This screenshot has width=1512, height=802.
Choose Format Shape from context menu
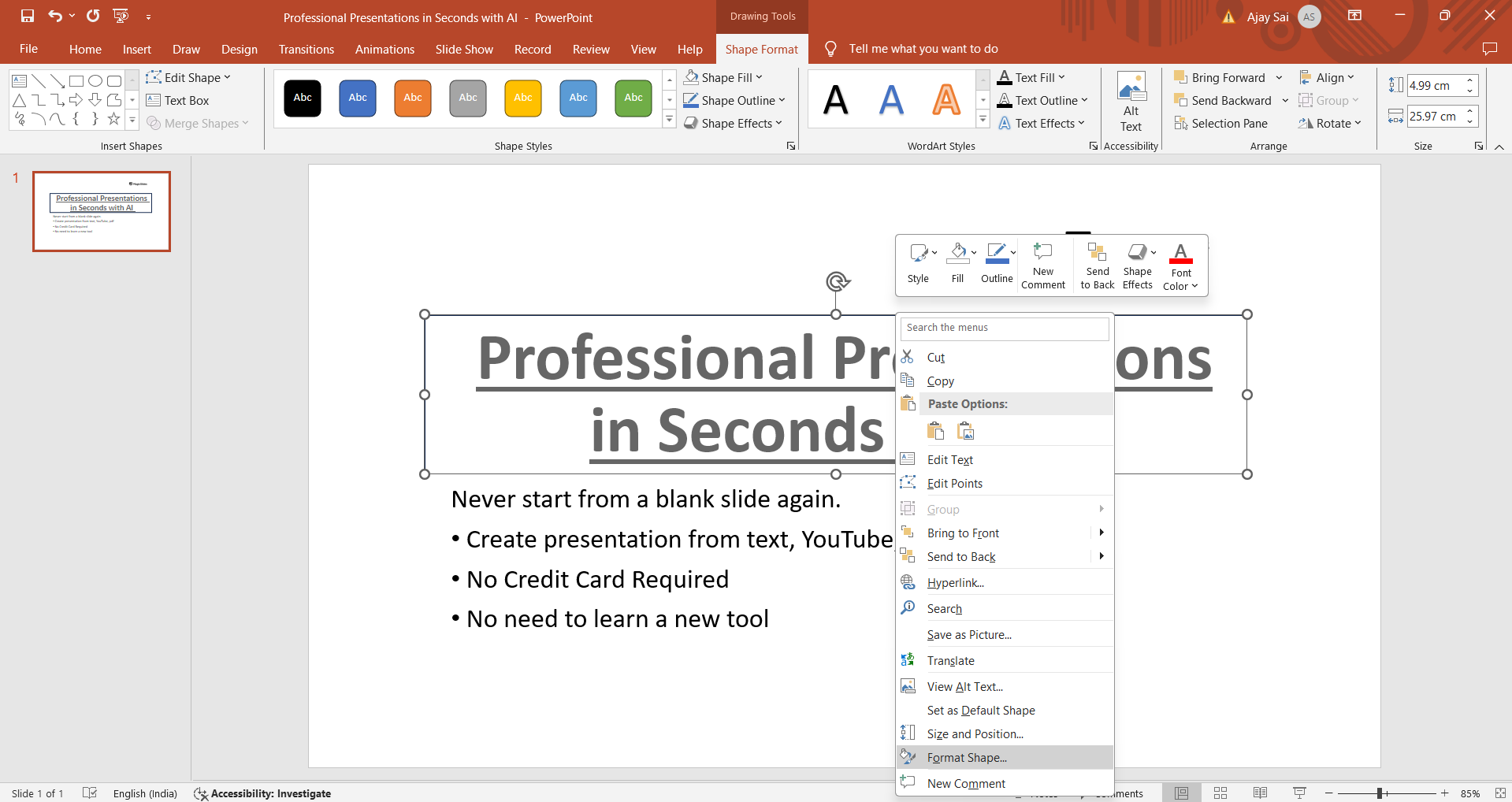[967, 758]
